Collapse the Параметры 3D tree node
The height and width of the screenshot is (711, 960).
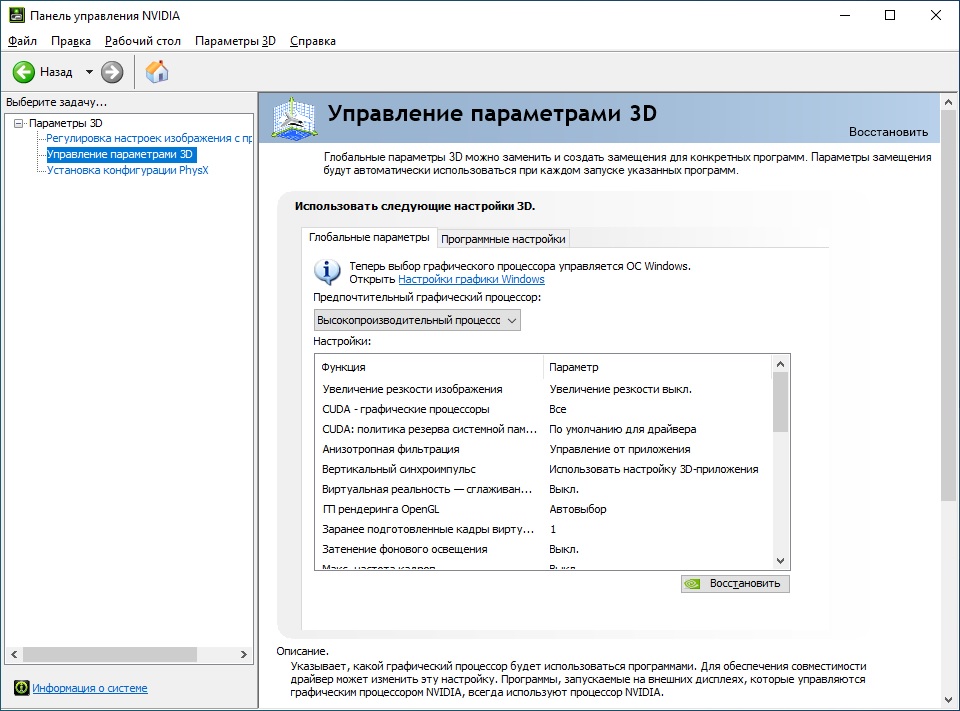(18, 123)
